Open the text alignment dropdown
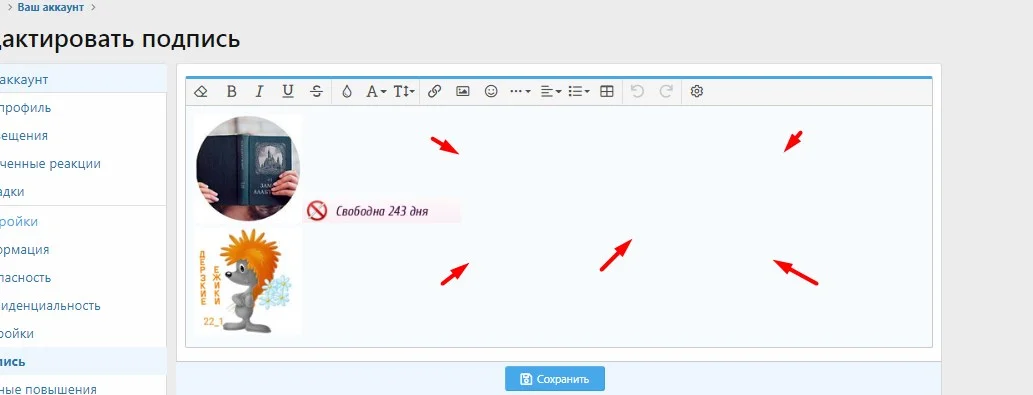Viewport: 1033px width, 395px height. (x=551, y=92)
